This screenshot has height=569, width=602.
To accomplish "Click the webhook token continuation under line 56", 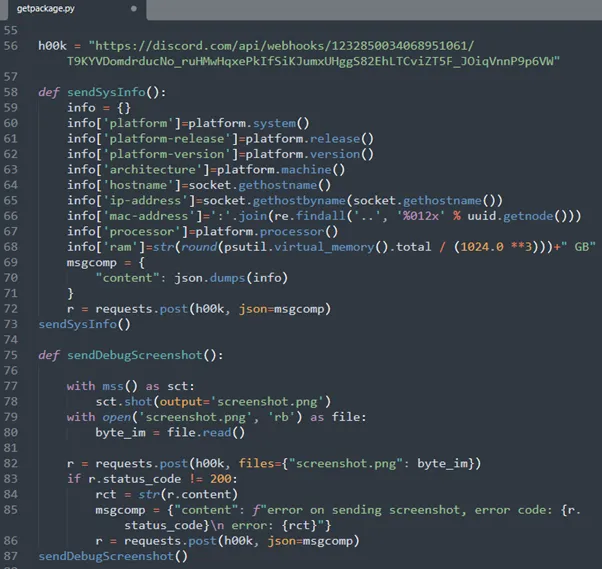I will point(314,61).
